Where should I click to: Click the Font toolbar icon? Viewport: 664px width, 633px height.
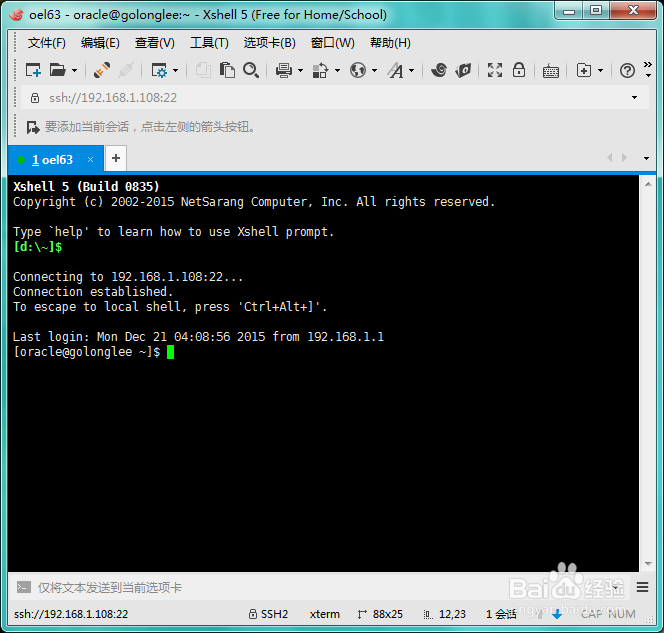(396, 70)
